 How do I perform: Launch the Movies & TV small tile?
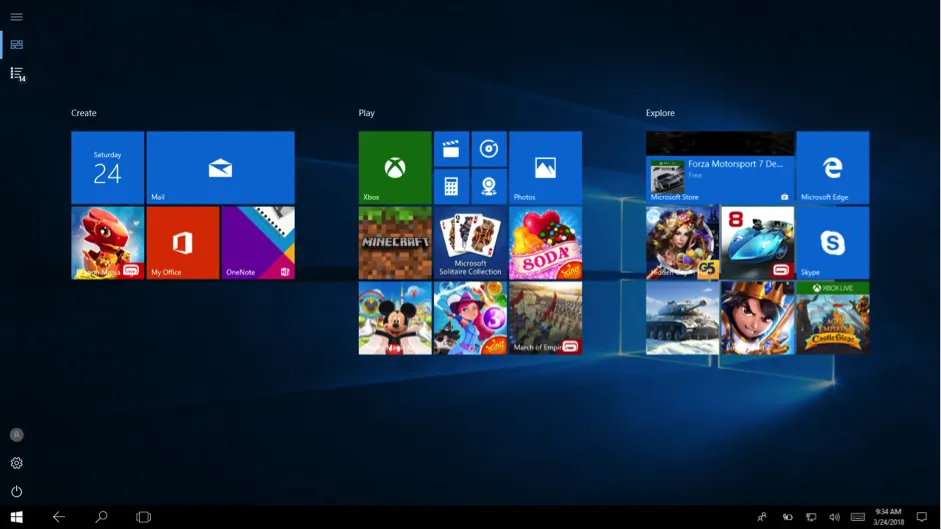click(451, 149)
